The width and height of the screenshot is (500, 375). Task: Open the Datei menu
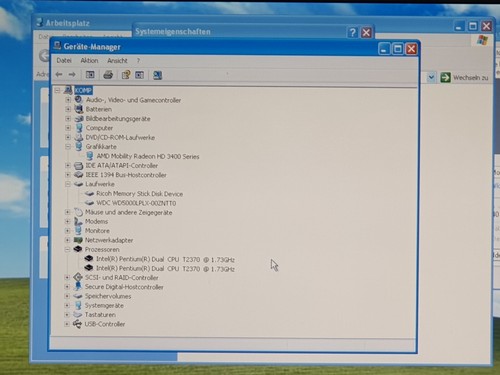click(x=64, y=60)
